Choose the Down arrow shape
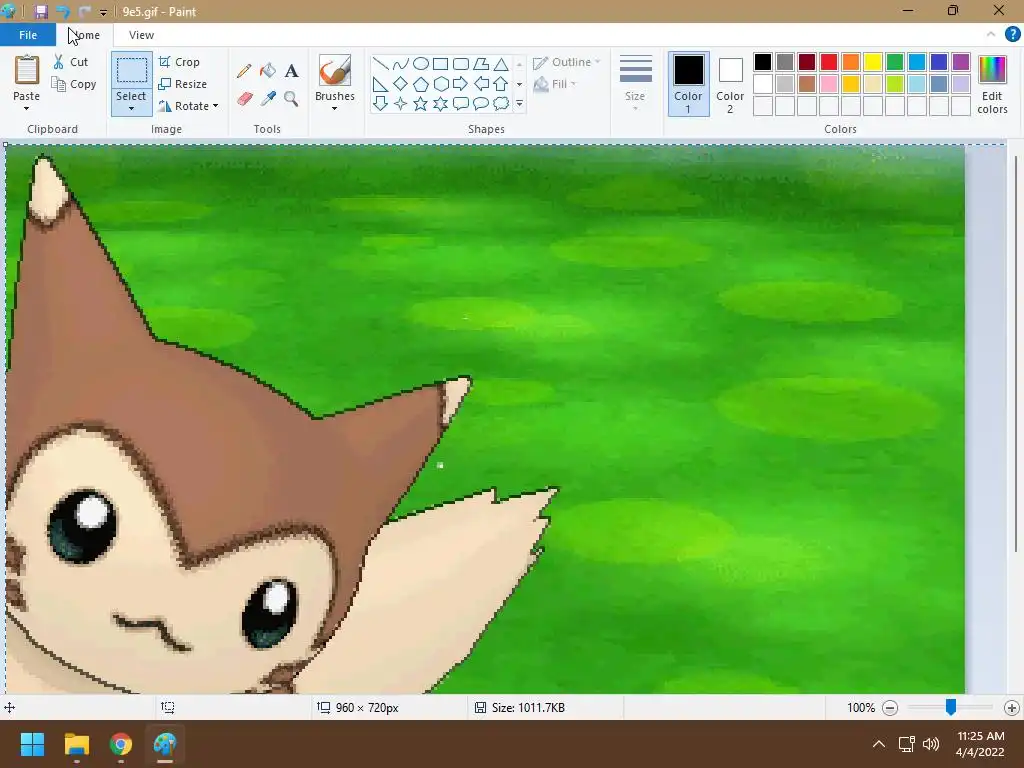Viewport: 1024px width, 768px height. tap(380, 103)
